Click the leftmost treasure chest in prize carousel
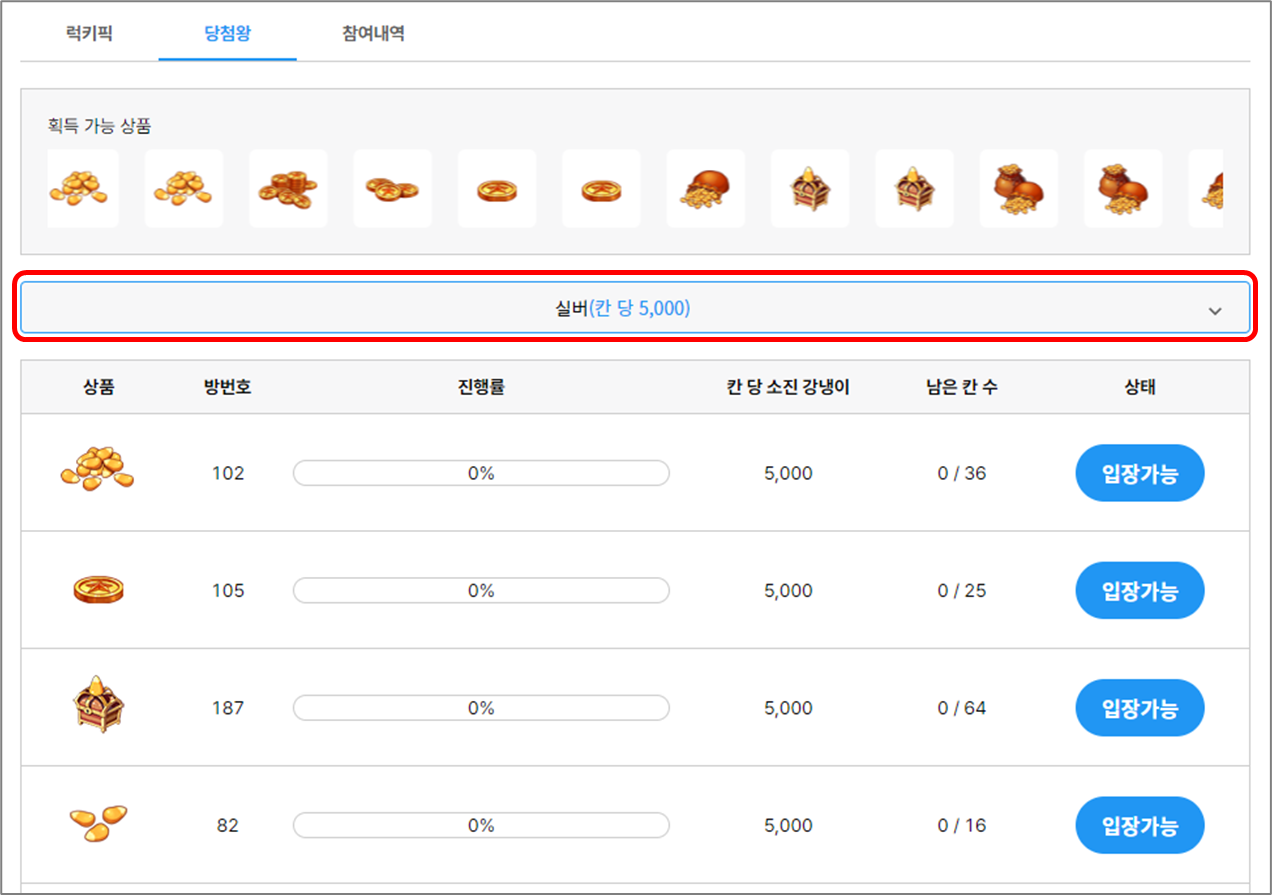 pos(809,188)
